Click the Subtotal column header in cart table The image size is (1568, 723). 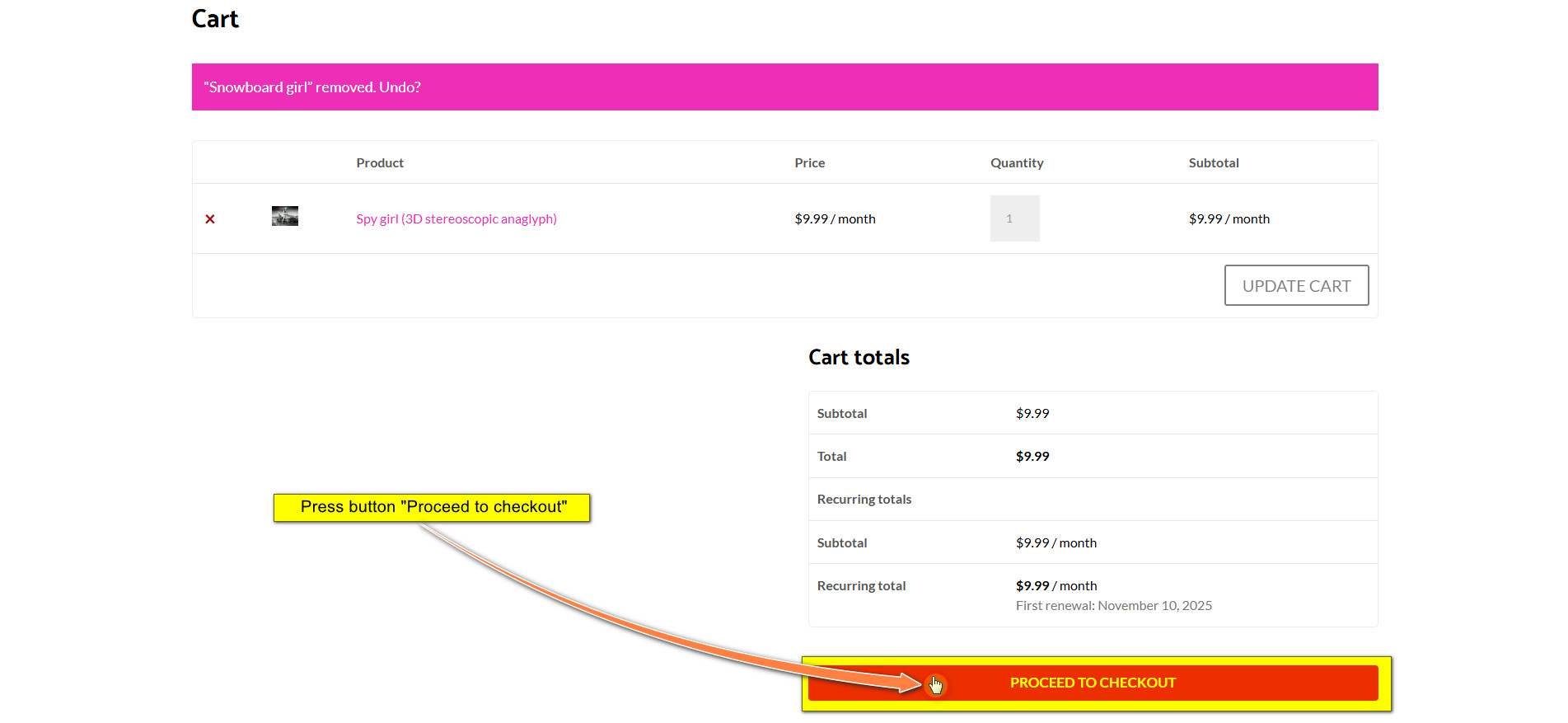(x=1213, y=163)
